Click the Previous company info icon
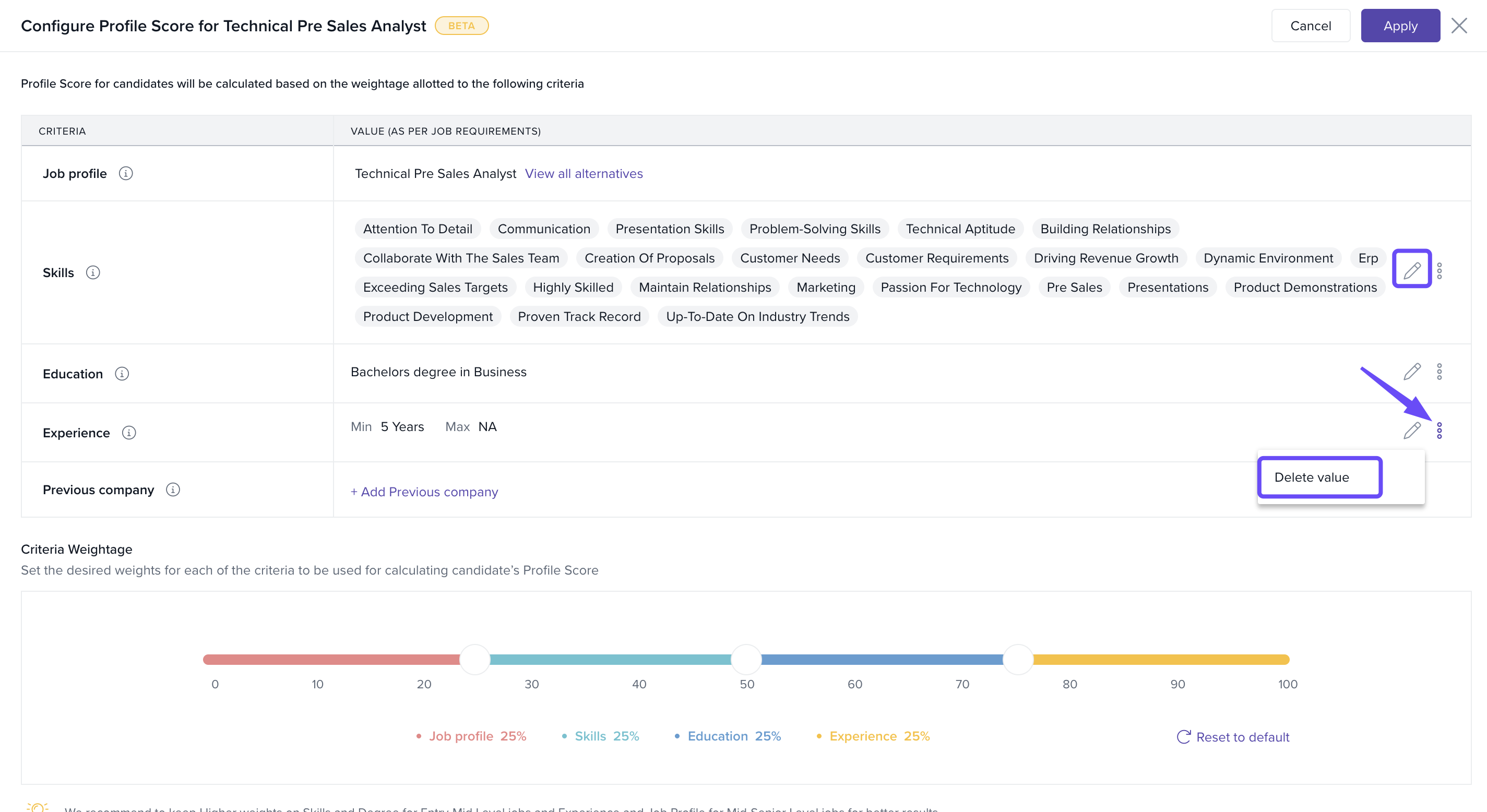Image resolution: width=1487 pixels, height=812 pixels. [x=173, y=489]
